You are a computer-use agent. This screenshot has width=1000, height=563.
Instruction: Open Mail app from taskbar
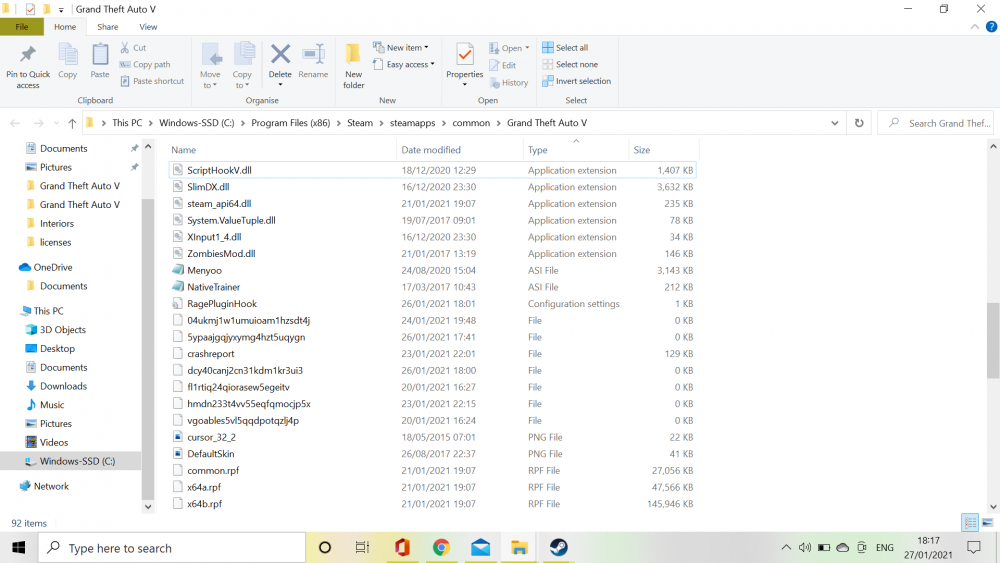(481, 548)
